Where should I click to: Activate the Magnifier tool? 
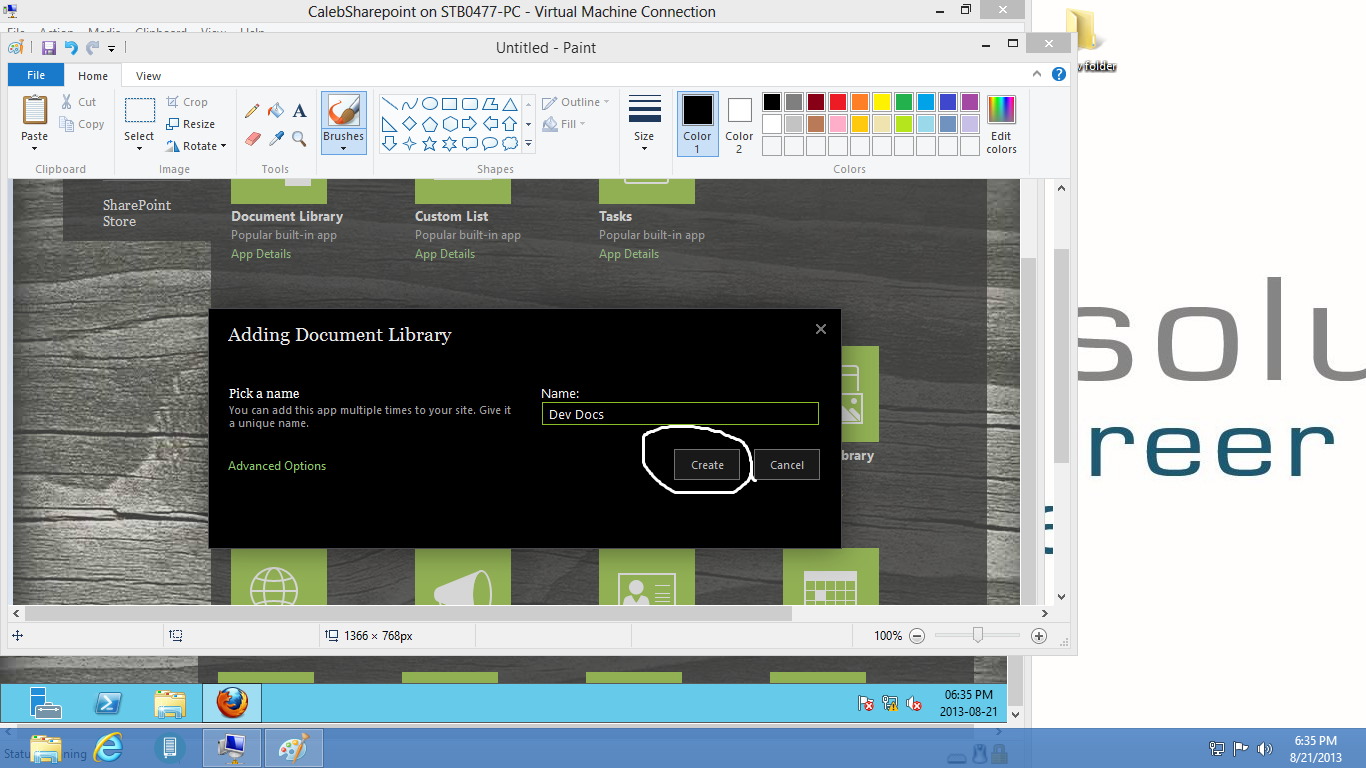click(x=299, y=138)
